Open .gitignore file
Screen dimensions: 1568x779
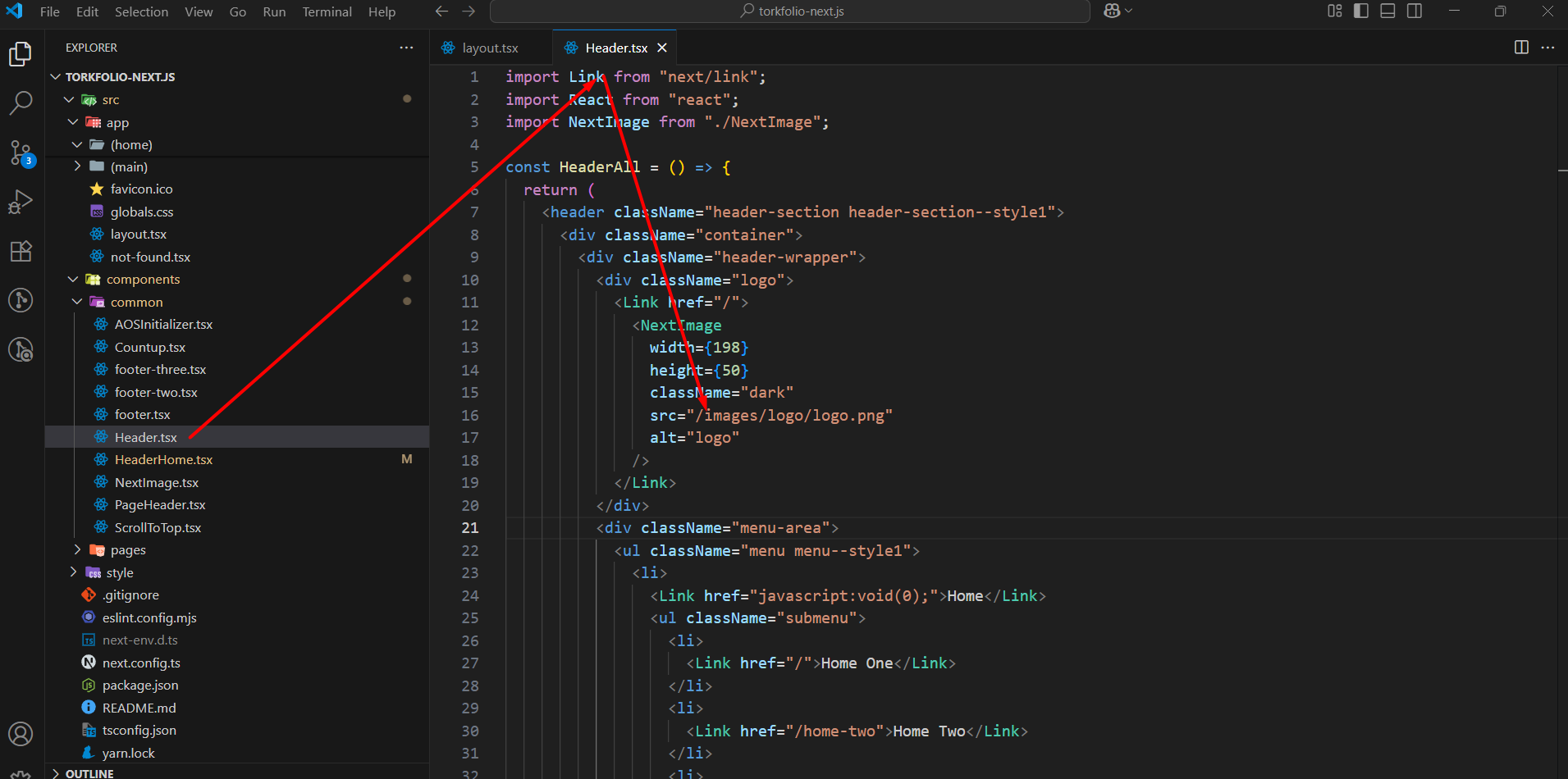[237, 594]
